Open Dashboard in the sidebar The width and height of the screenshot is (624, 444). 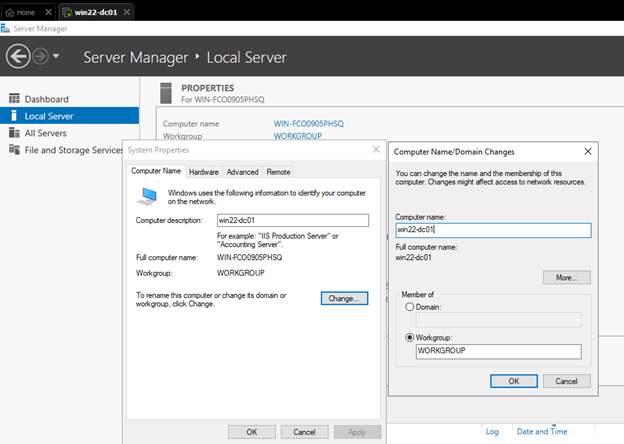(x=46, y=99)
